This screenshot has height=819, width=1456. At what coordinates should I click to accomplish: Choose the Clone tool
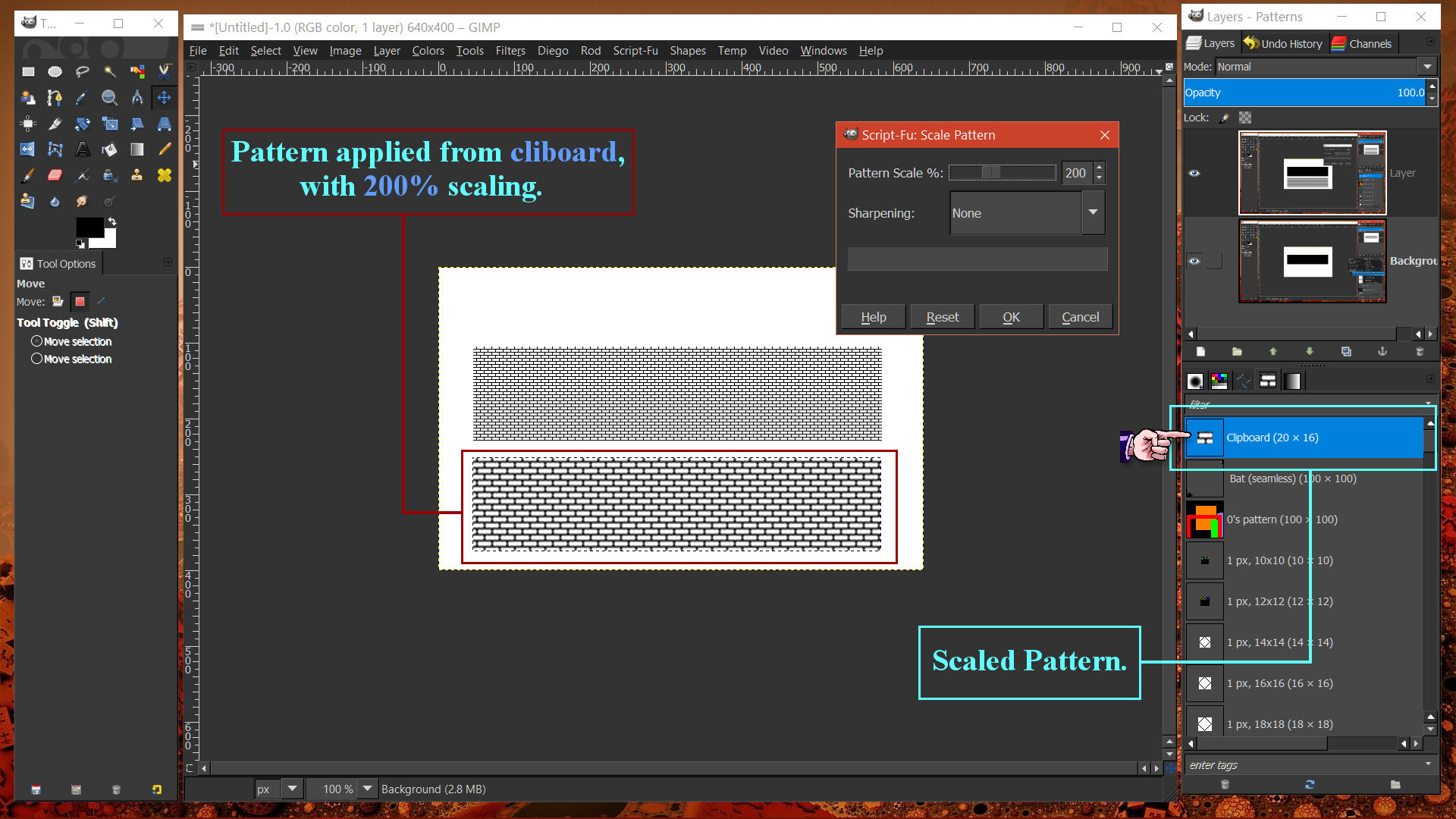pos(137,175)
